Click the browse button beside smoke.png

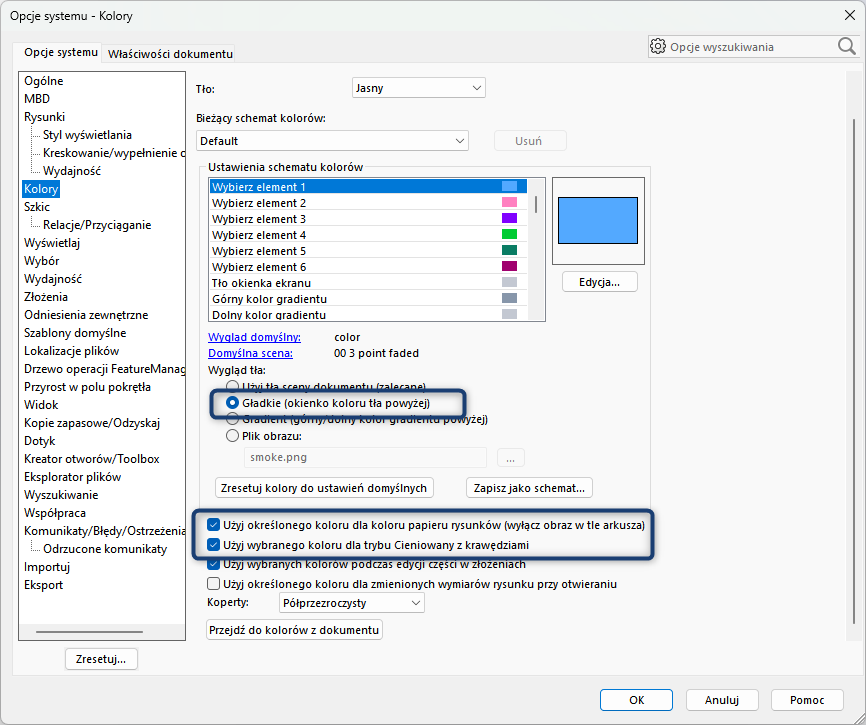[x=510, y=458]
